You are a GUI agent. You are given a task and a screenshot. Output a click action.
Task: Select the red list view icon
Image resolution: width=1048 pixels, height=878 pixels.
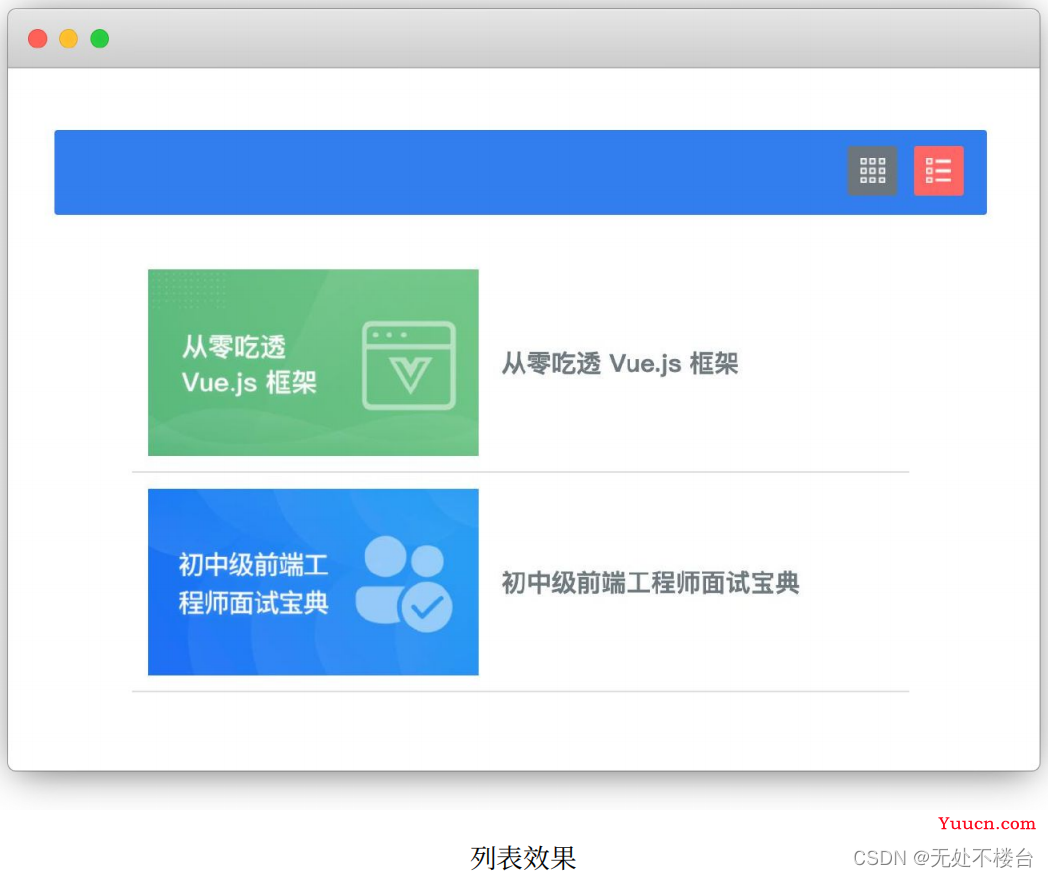tap(938, 171)
